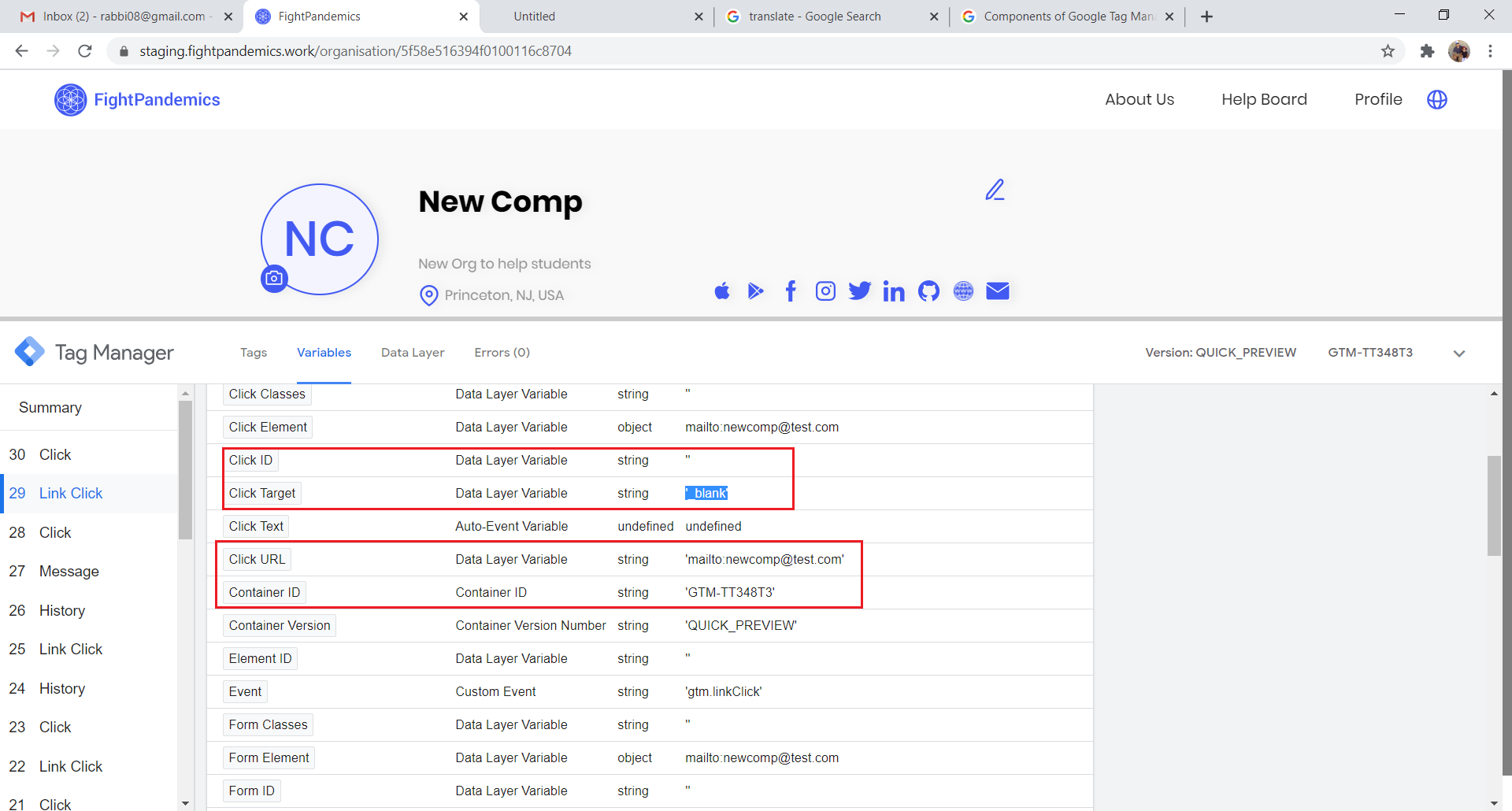Screen dimensions: 1512x811
Task: Select event 27 Message
Action: (89, 572)
